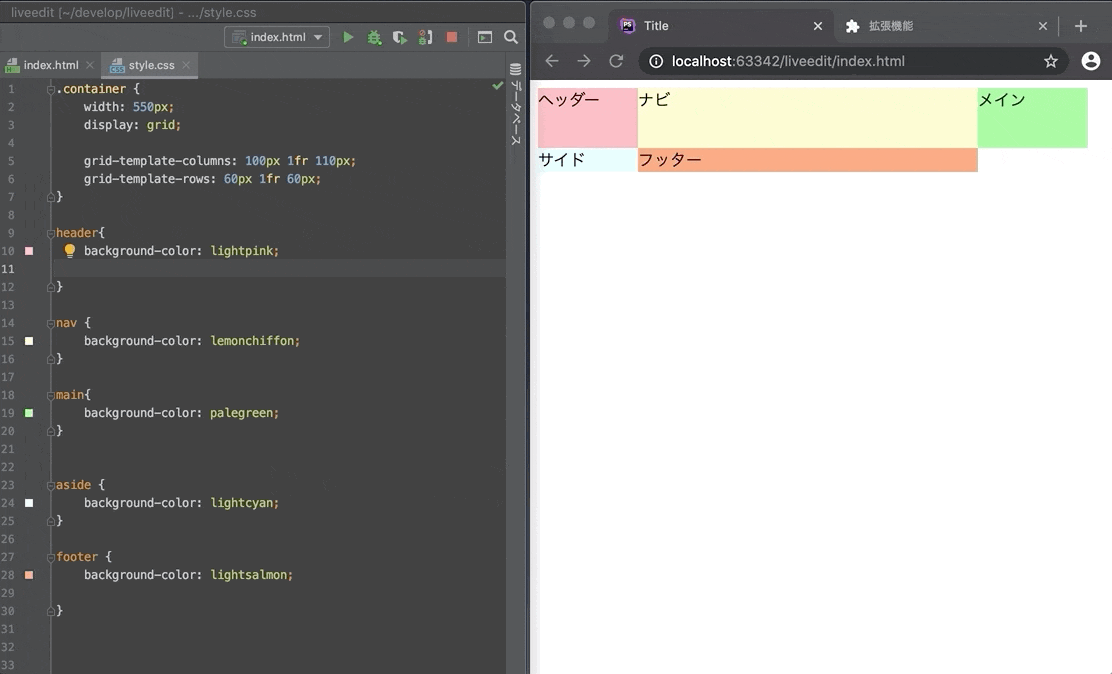1112x674 pixels.
Task: Click the toolbar icon left of the Stop button
Action: 425,37
